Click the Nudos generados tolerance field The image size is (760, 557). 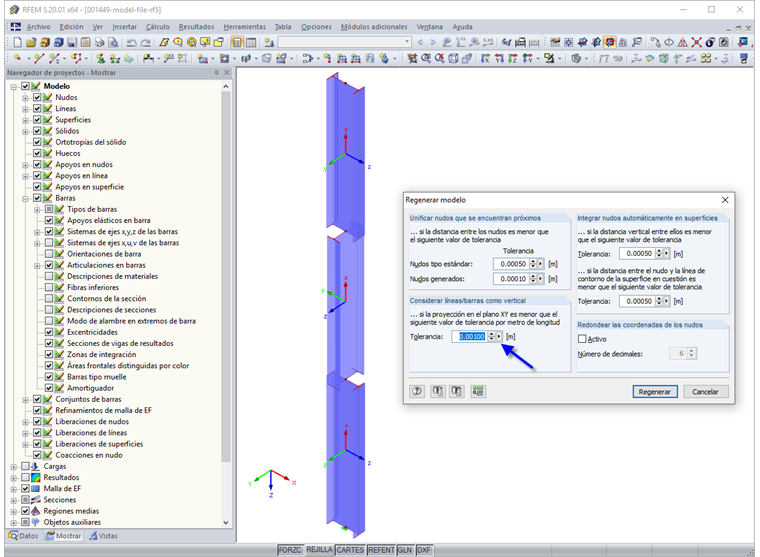tap(513, 279)
